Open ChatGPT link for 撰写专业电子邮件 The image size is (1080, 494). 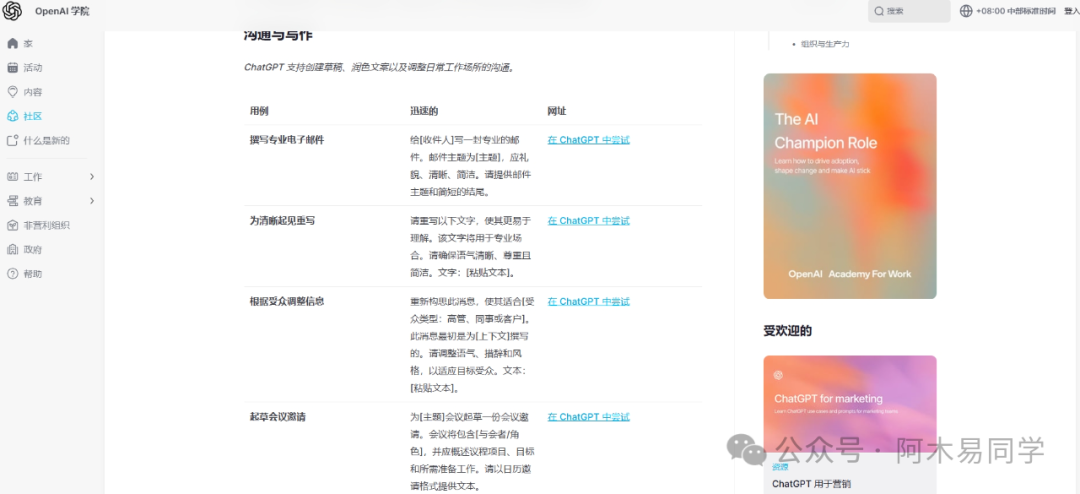pyautogui.click(x=588, y=140)
